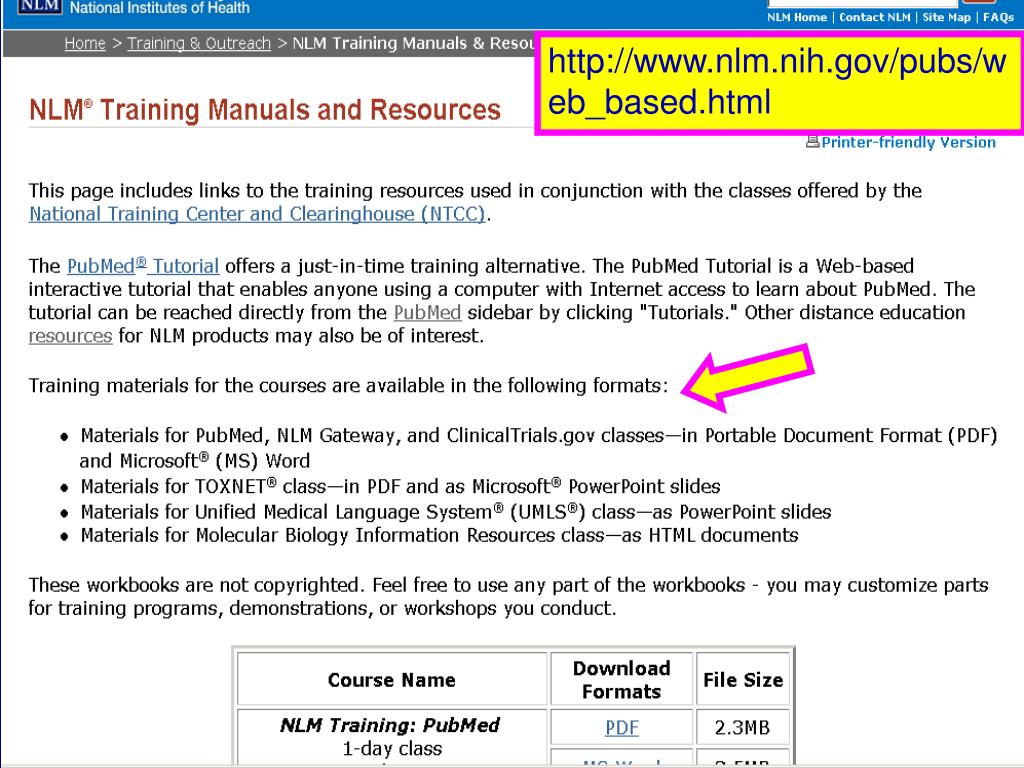1024x768 pixels.
Task: Go to Home breadcrumb link
Action: click(x=85, y=43)
